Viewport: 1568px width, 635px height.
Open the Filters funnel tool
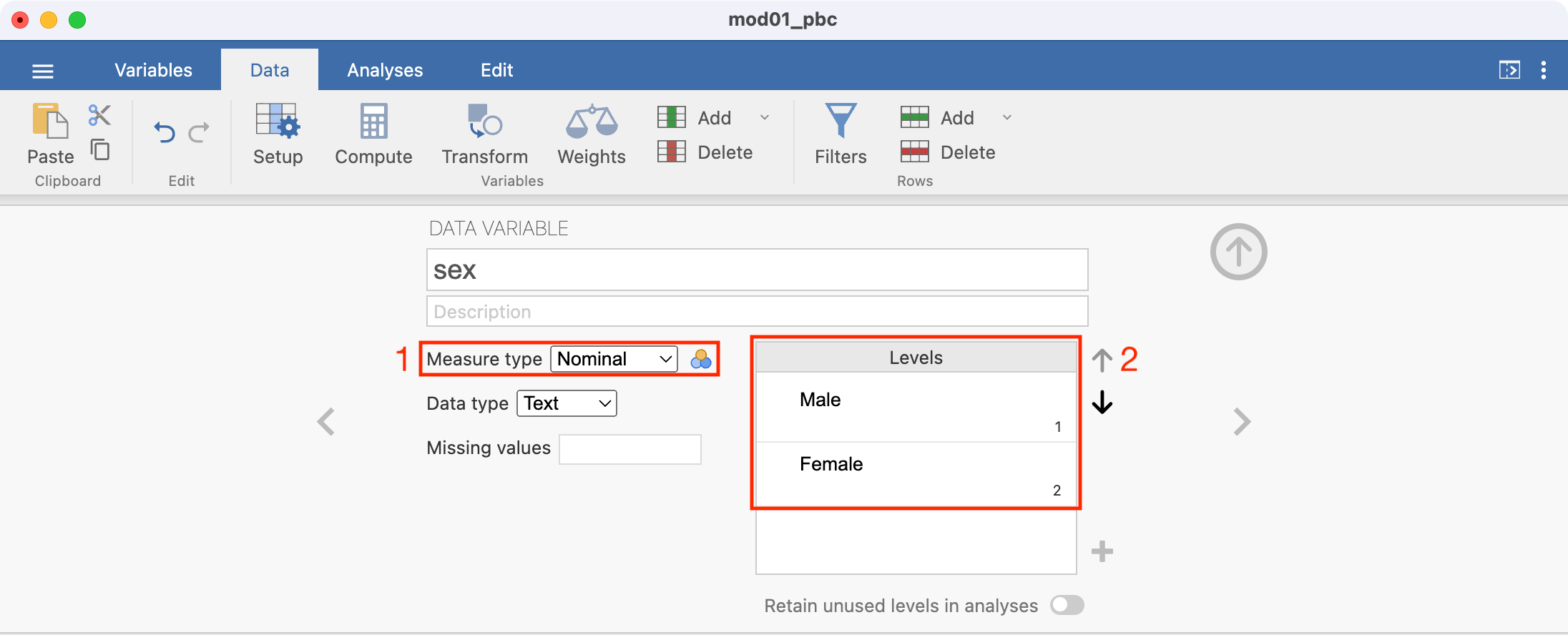click(841, 134)
